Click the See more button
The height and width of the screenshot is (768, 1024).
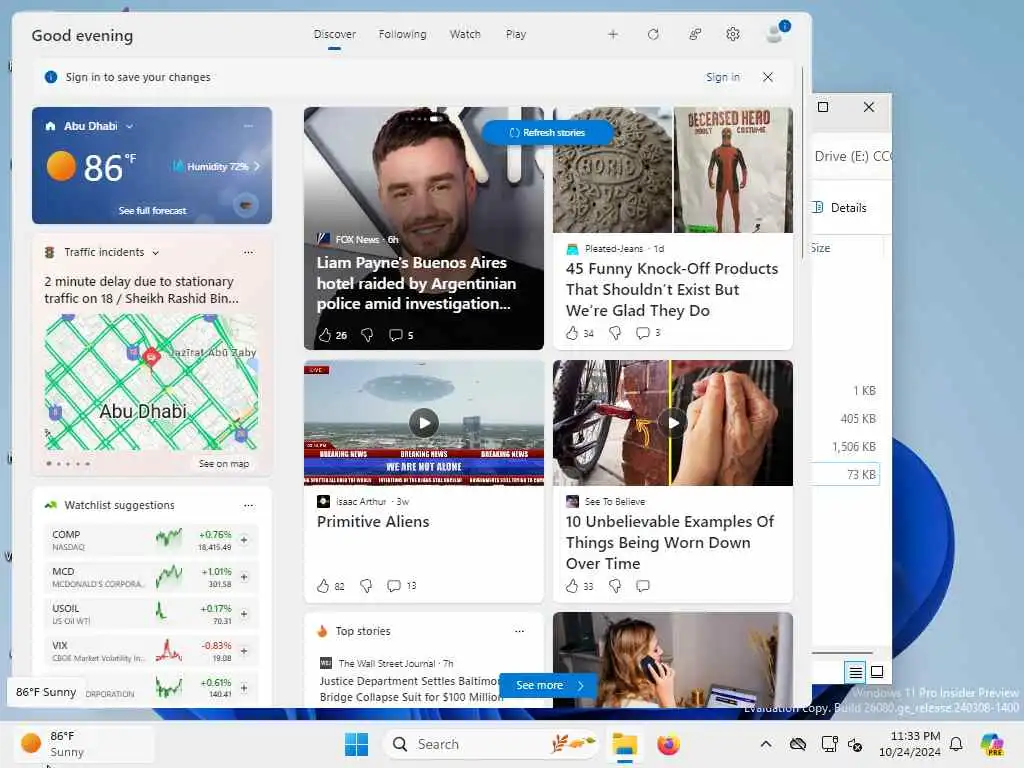pyautogui.click(x=548, y=685)
